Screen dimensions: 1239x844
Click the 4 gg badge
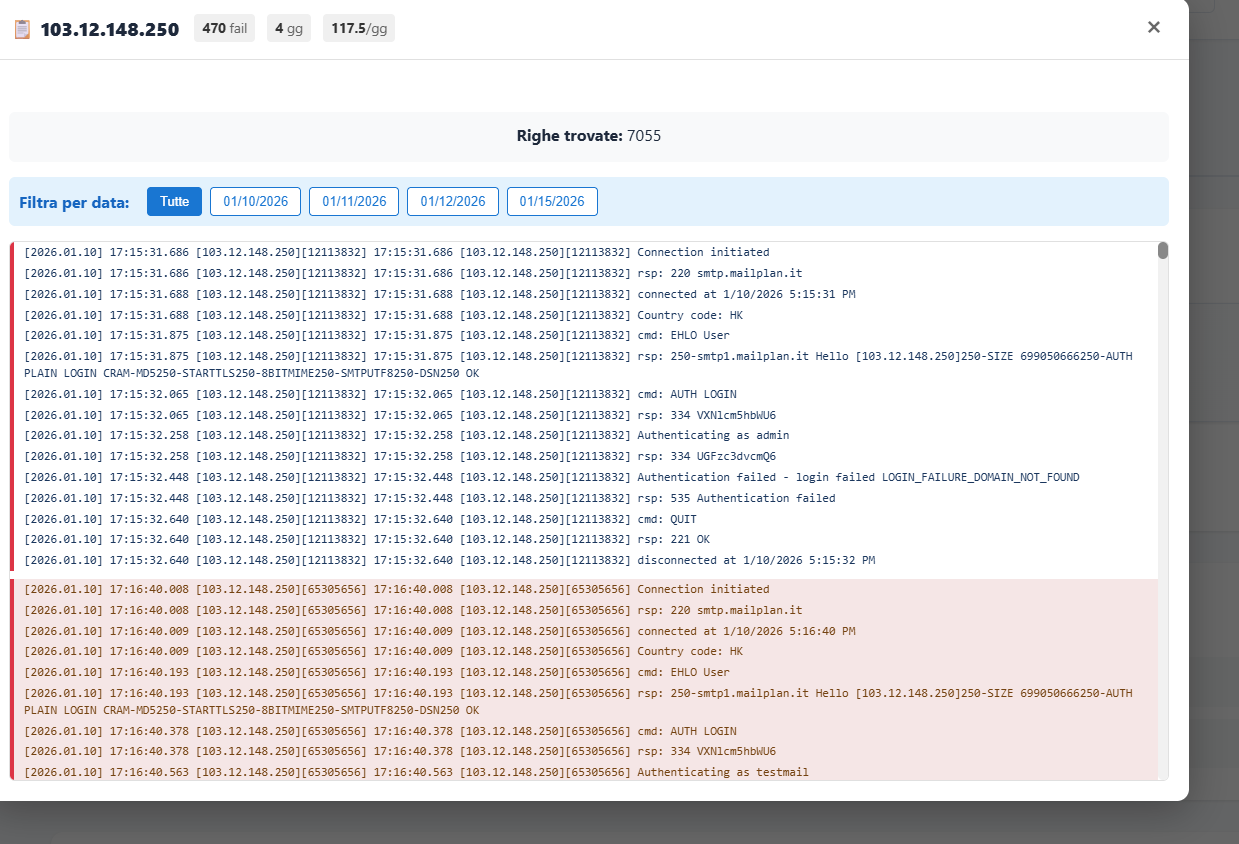288,28
